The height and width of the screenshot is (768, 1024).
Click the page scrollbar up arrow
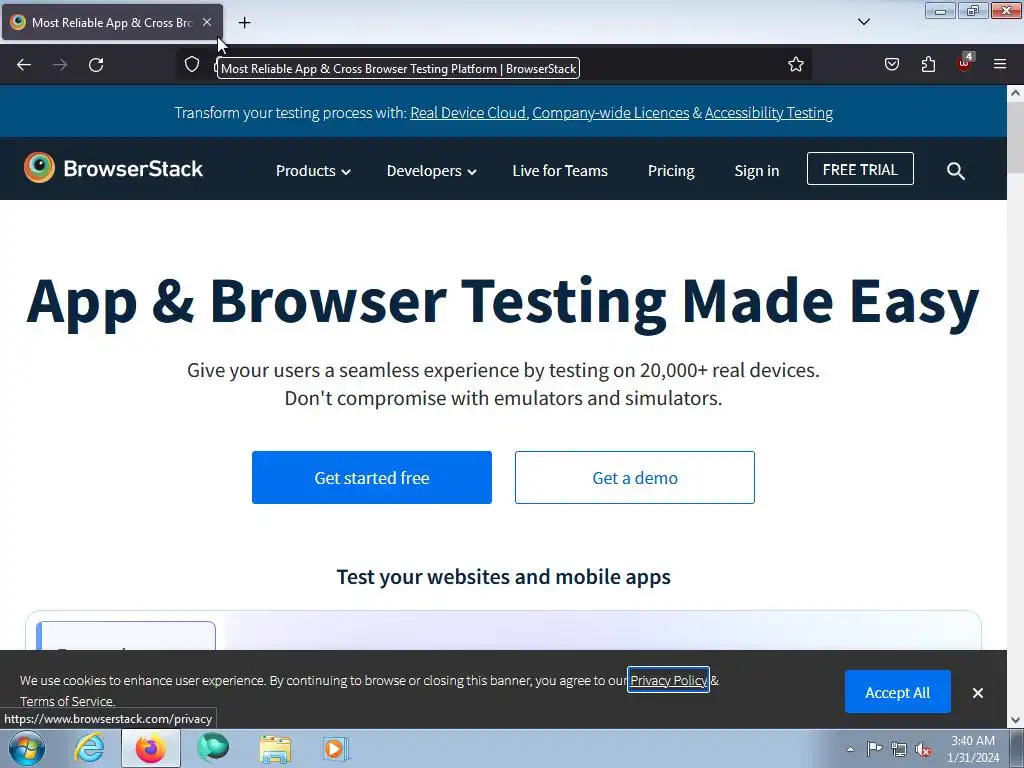(1016, 93)
